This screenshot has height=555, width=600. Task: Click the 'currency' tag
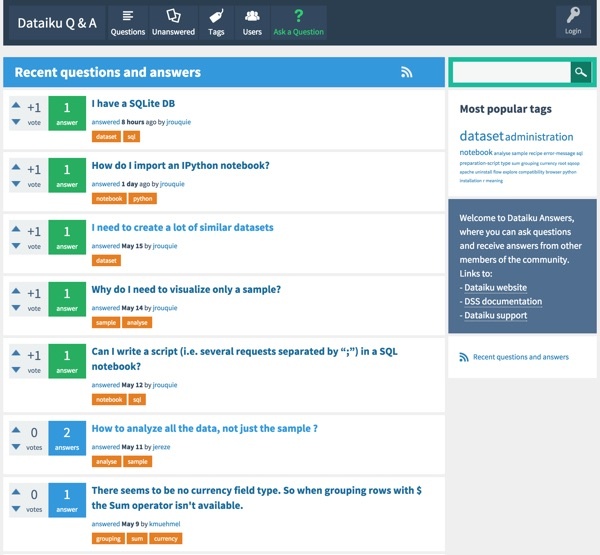(166, 539)
